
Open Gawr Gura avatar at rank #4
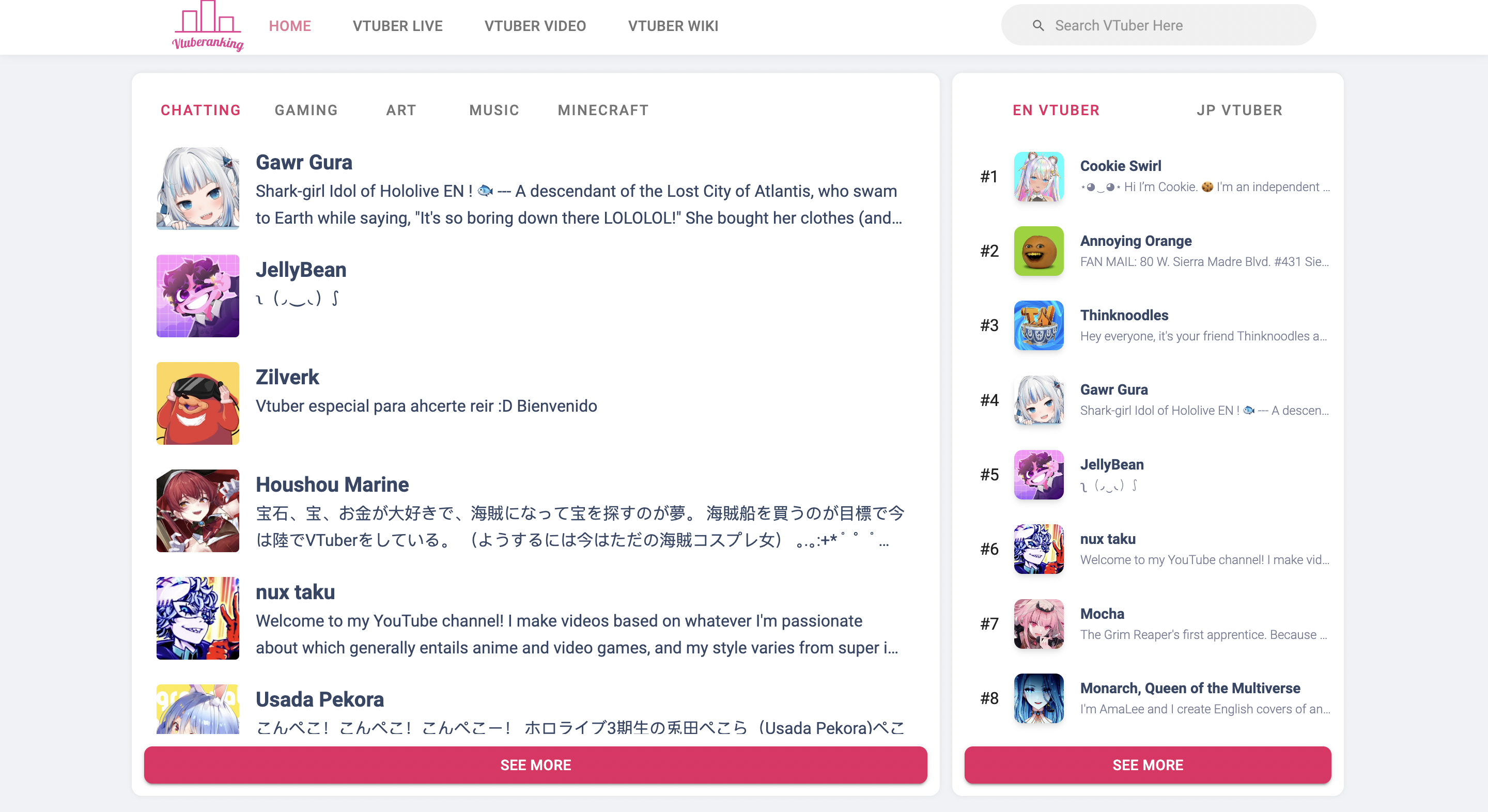point(1038,400)
